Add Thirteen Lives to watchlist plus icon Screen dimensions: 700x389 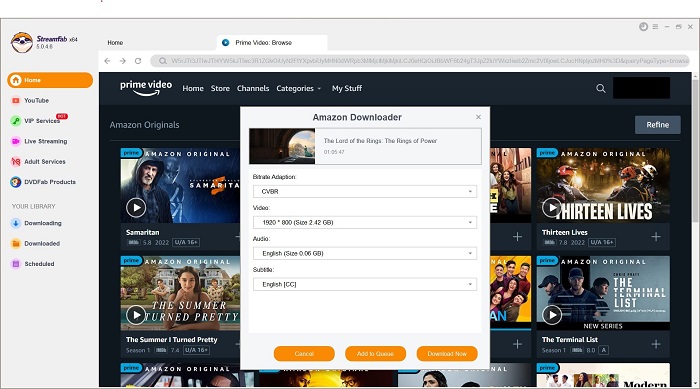tap(656, 236)
